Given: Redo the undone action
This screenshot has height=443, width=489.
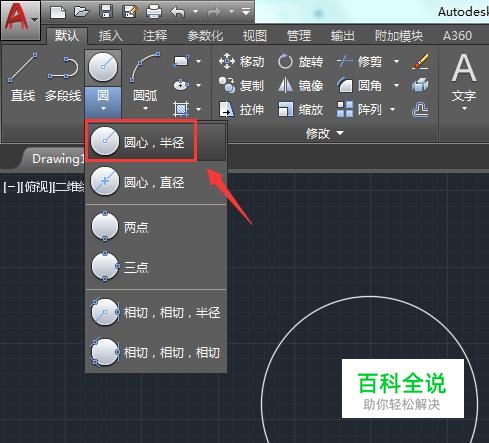Looking at the screenshot, I should pos(214,12).
